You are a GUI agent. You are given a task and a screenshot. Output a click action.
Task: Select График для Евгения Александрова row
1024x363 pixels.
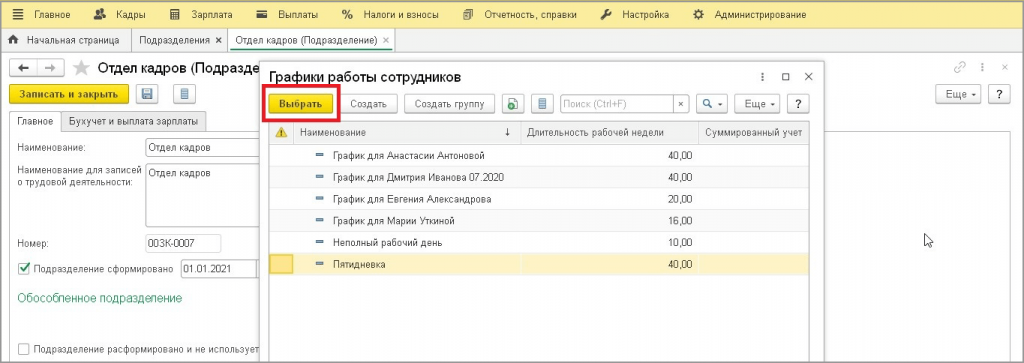pyautogui.click(x=539, y=199)
